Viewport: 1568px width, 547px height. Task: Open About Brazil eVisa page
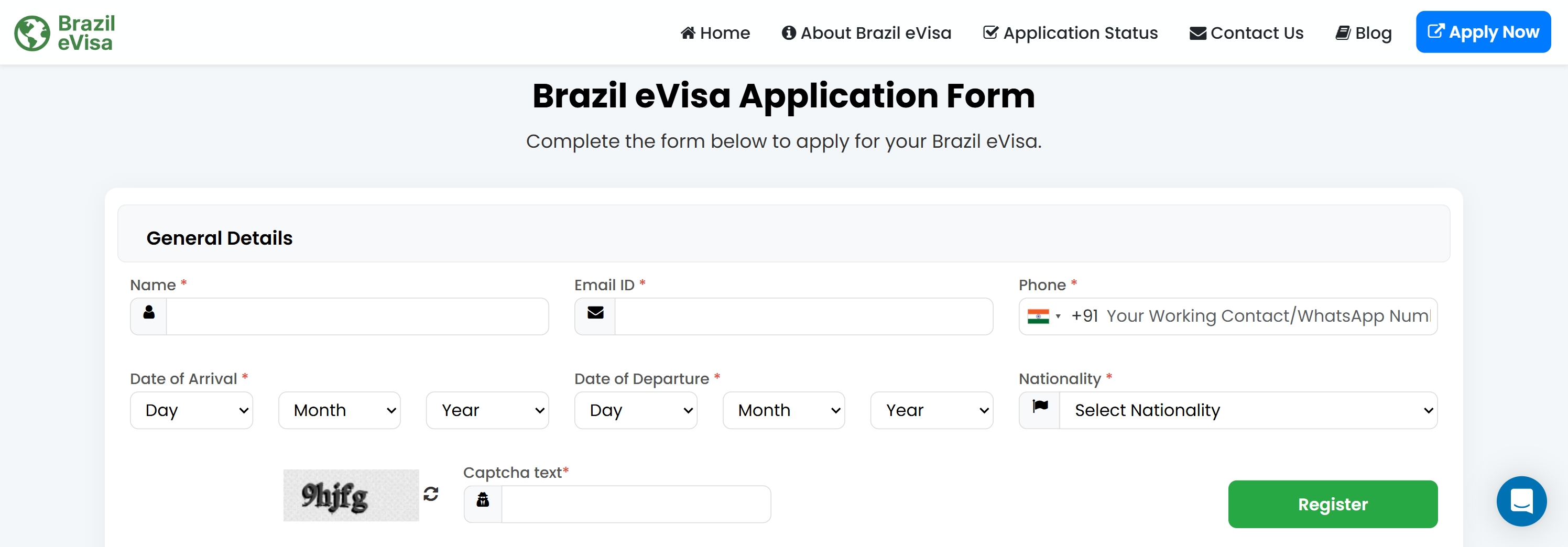(866, 33)
